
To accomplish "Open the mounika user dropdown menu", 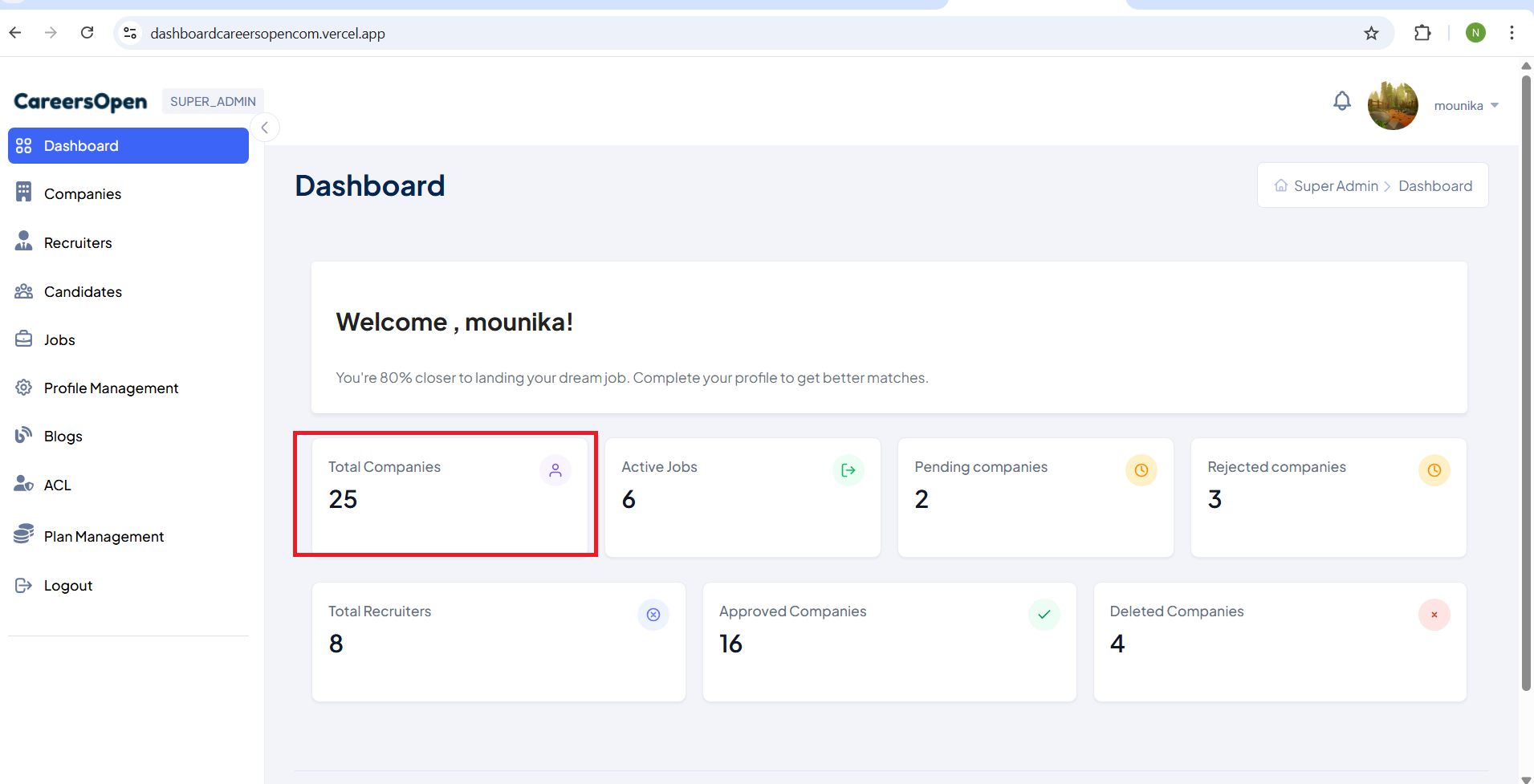I will 1467,106.
